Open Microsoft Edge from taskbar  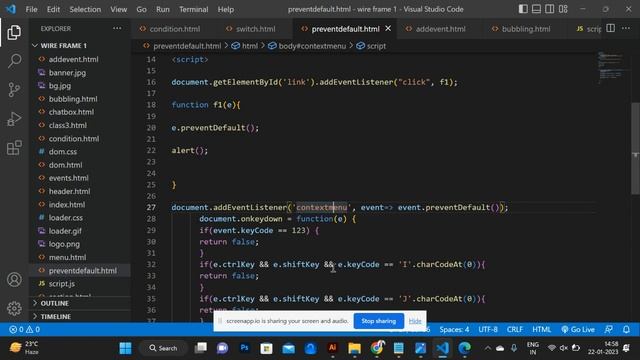click(464, 348)
